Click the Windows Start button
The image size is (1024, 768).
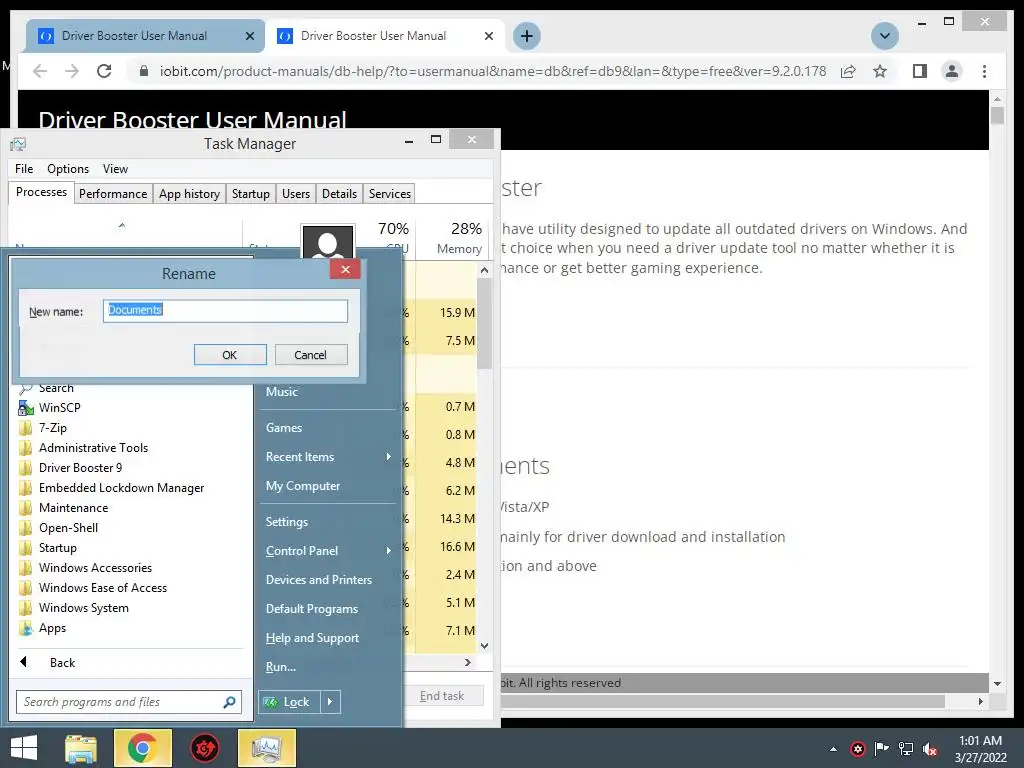click(x=24, y=748)
